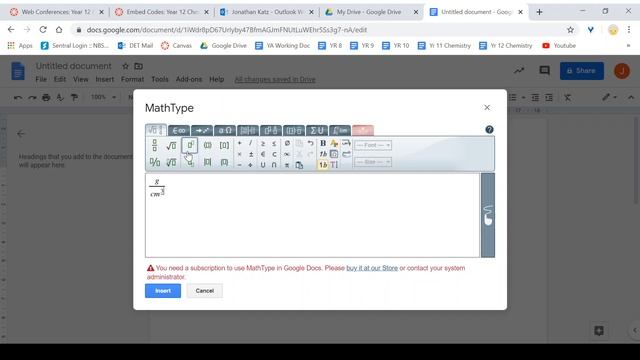
Task: Insert the union symbol
Action: tap(263, 165)
